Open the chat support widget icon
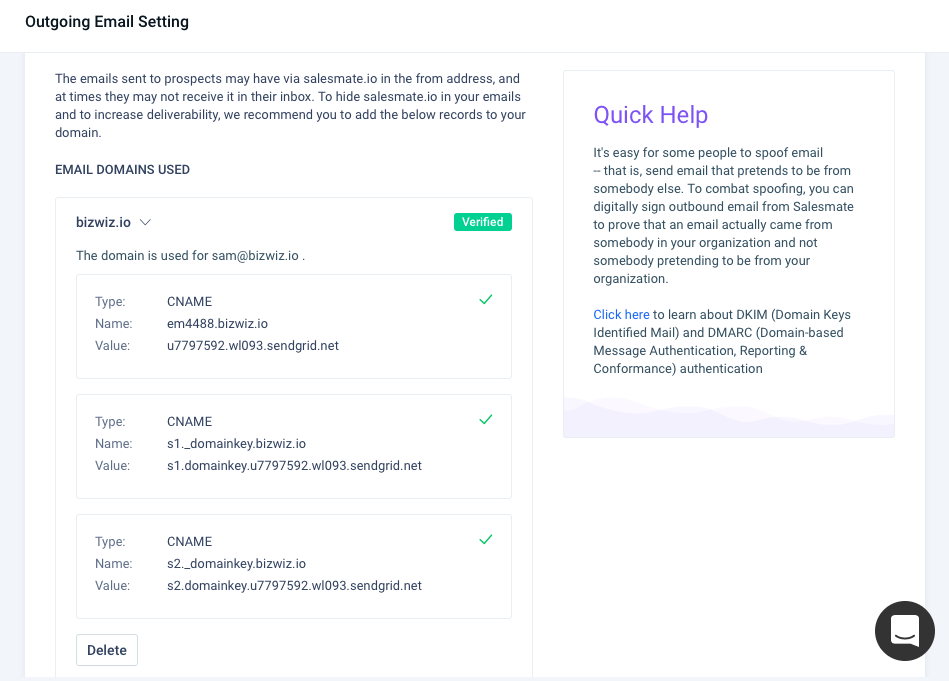Screen dimensions: 949x681 pos(904,631)
